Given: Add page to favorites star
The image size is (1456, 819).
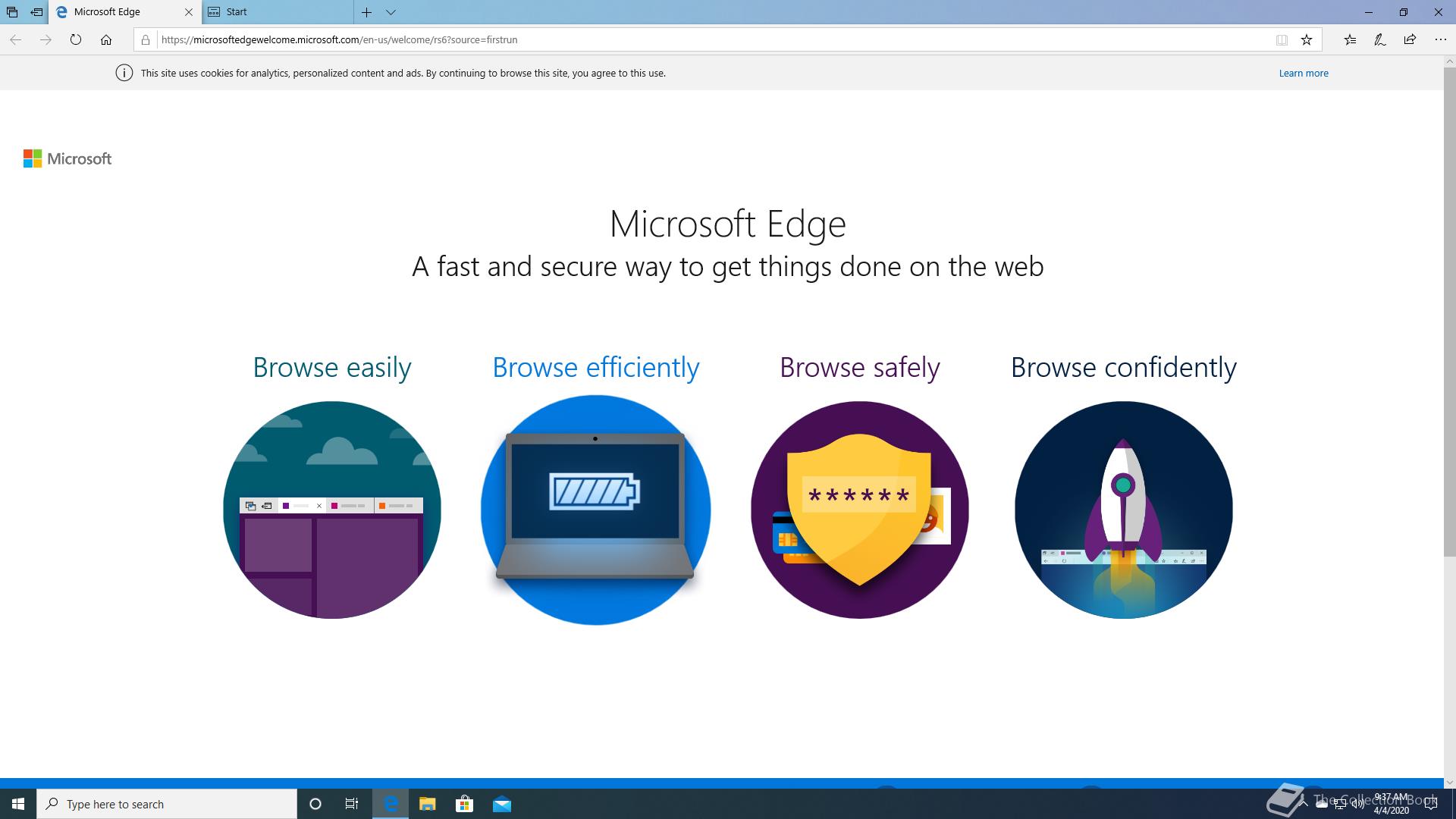Looking at the screenshot, I should point(1306,39).
